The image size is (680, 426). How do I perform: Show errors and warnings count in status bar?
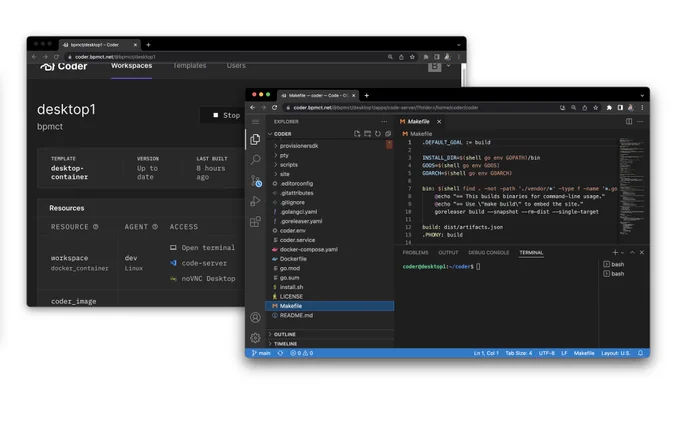(x=301, y=353)
